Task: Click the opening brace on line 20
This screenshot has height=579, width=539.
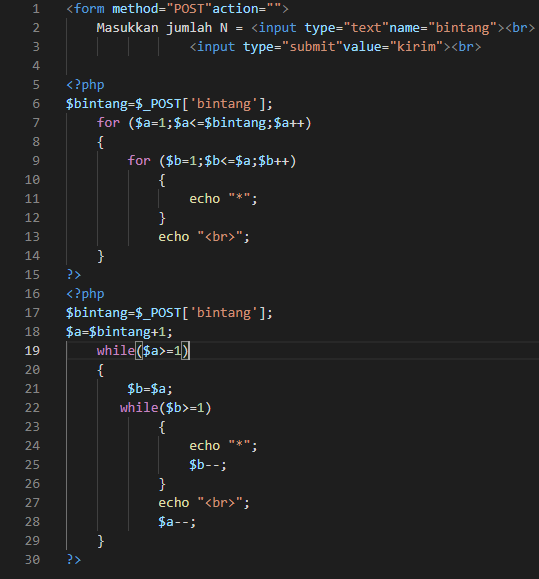Action: coord(100,370)
